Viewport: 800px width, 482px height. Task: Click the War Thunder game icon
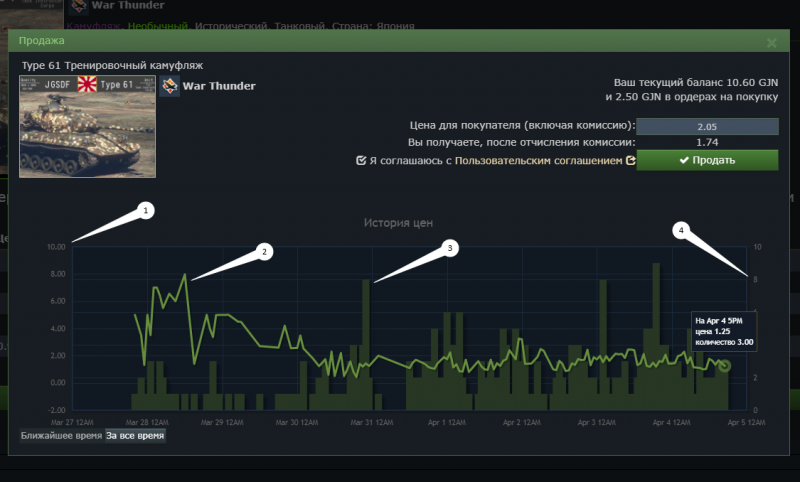click(x=170, y=86)
